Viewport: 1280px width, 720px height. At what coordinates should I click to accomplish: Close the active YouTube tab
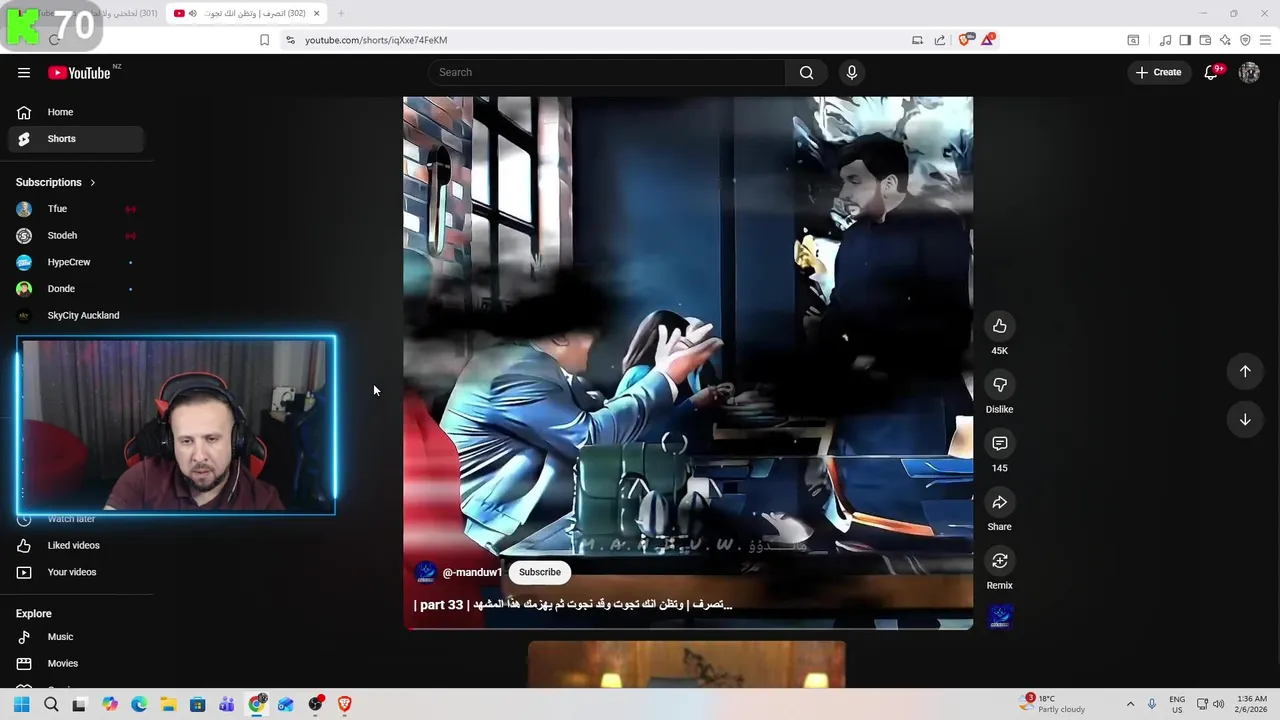coord(317,13)
